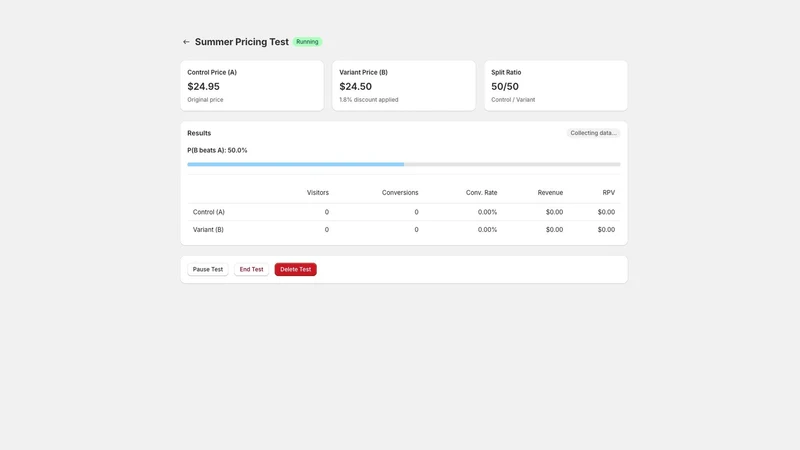This screenshot has width=800, height=450.
Task: Click the Variant (B) Revenue cell
Action: click(555, 230)
